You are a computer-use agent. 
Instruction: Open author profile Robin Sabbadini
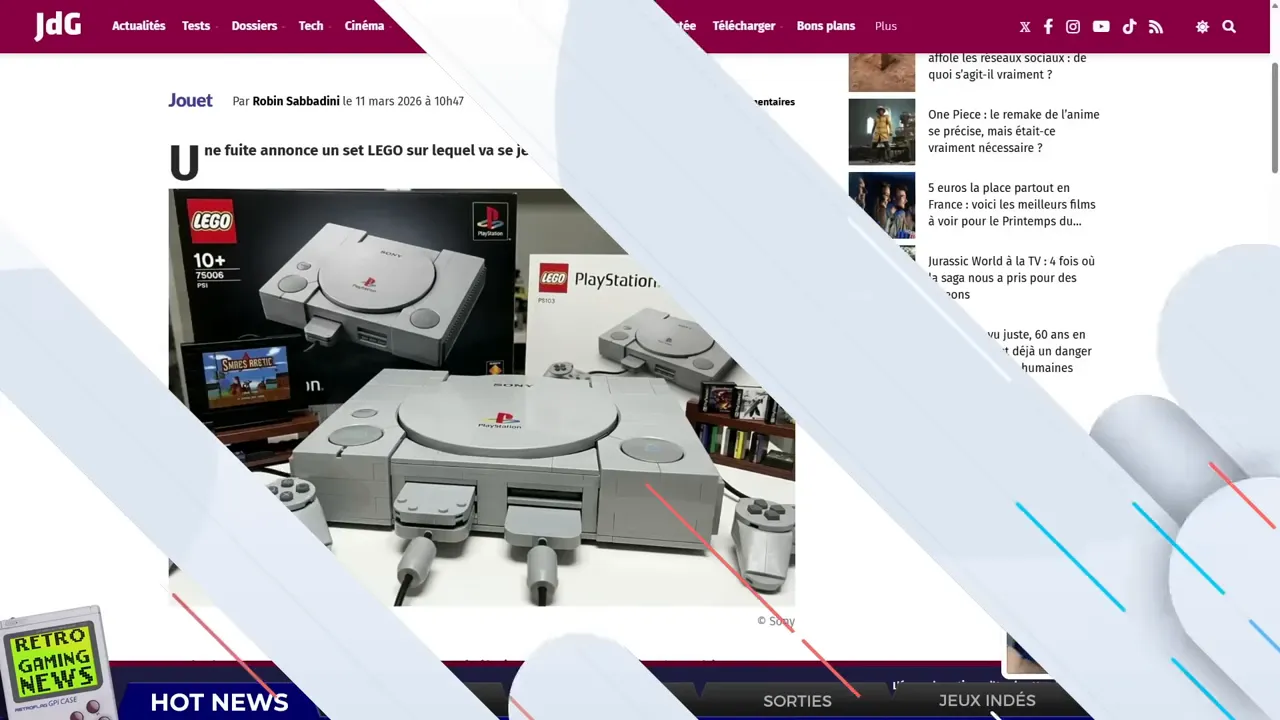click(x=295, y=101)
